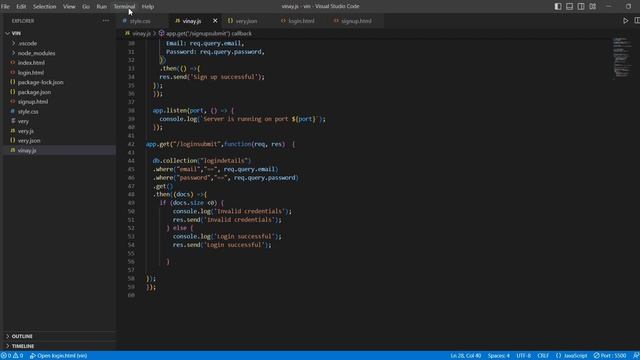Image resolution: width=640 pixels, height=360 pixels.
Task: Change indentation via 'Spaces: 4'
Action: pos(498,356)
